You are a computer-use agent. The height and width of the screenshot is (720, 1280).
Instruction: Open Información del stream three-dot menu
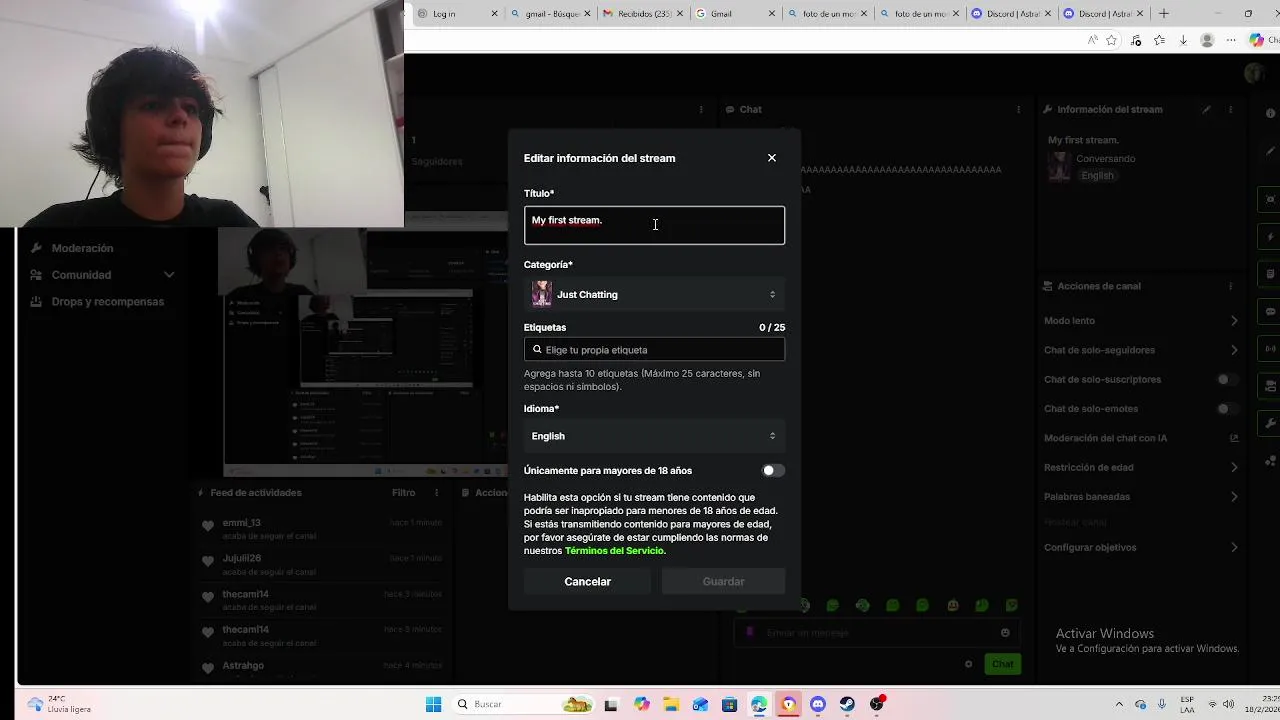click(1231, 109)
